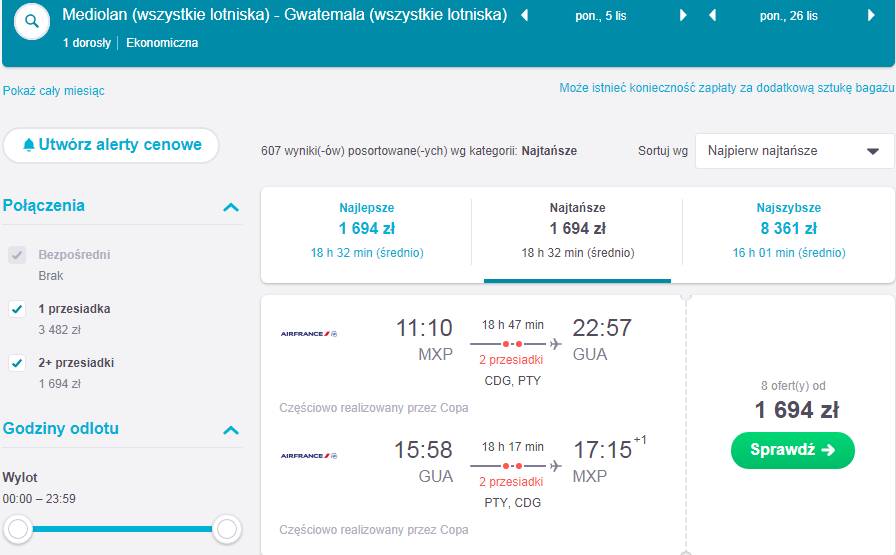This screenshot has width=896, height=555.
Task: Go to next return date after 26 lis
Action: [871, 15]
